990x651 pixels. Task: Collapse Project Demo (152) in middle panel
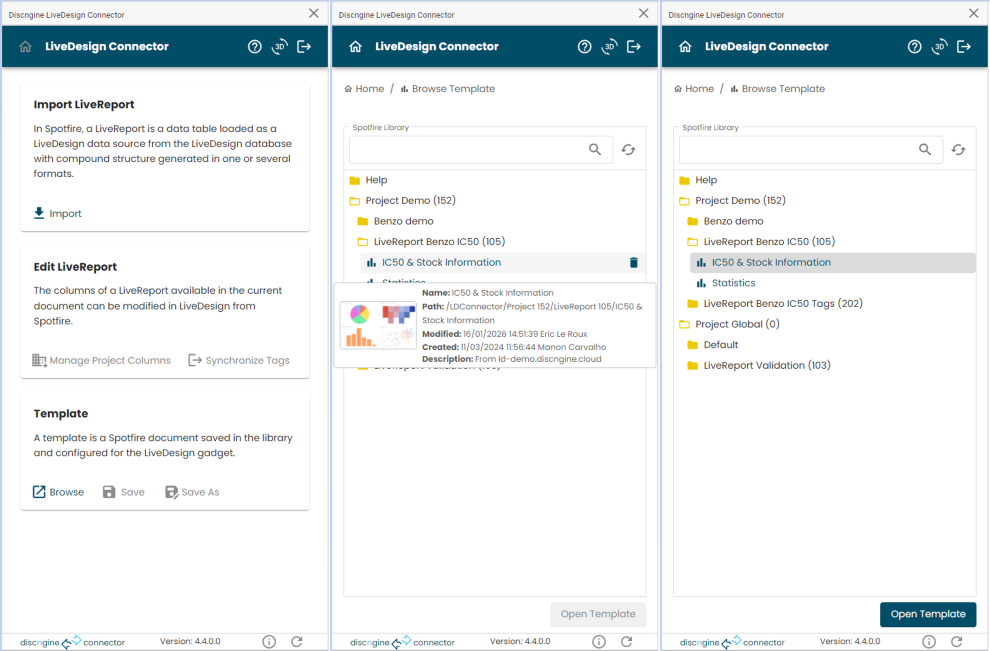tap(402, 201)
